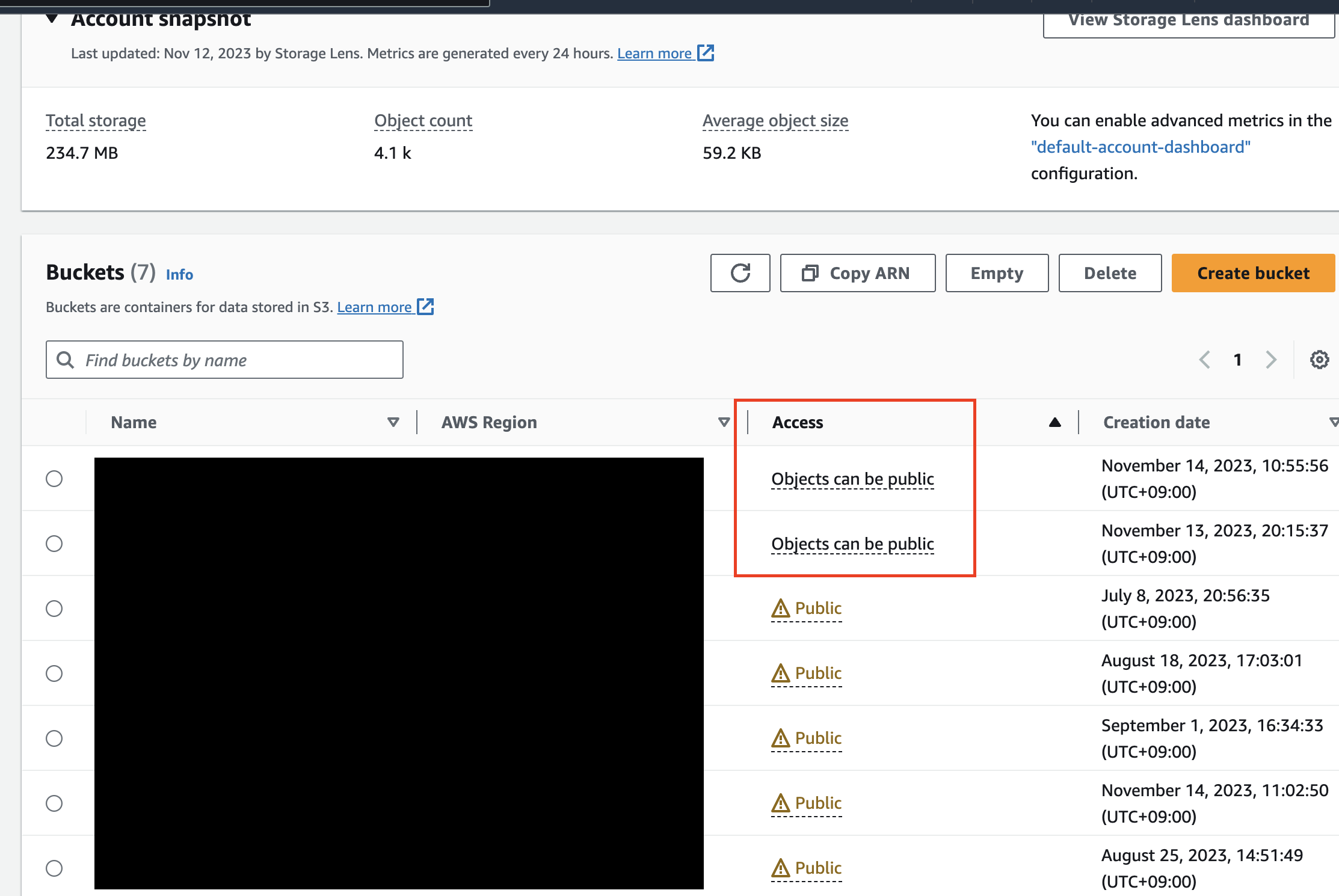Click external link icon beside Buckets Learn more

coord(425,307)
